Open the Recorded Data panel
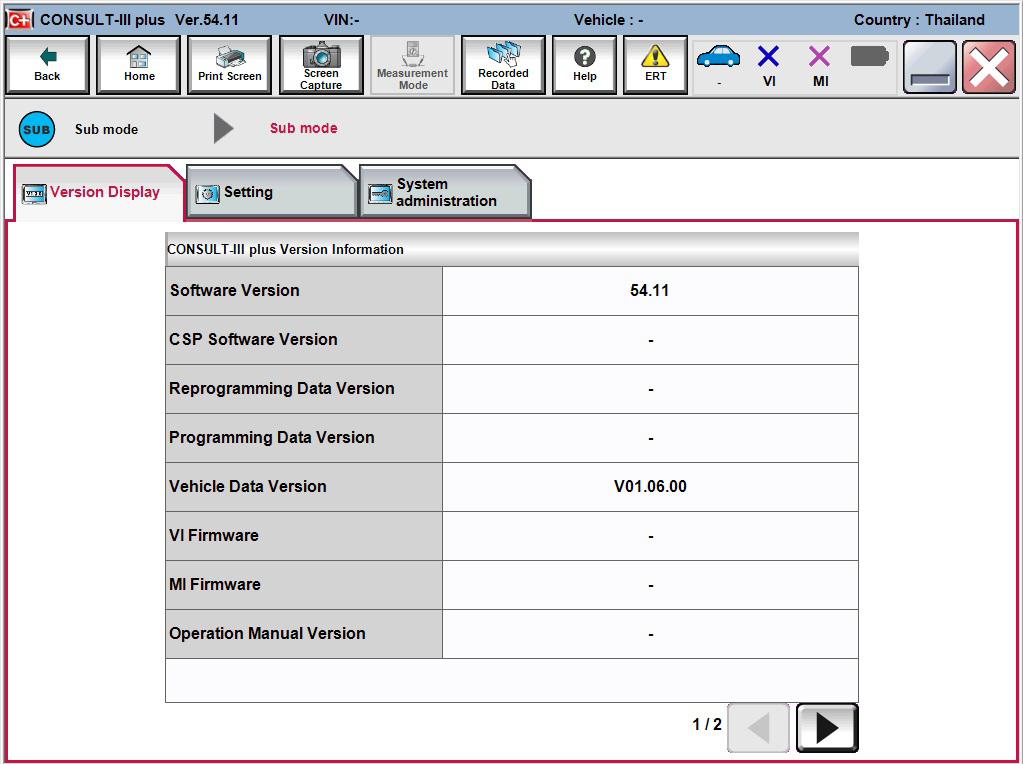Viewport: 1023px width, 764px height. (x=503, y=64)
